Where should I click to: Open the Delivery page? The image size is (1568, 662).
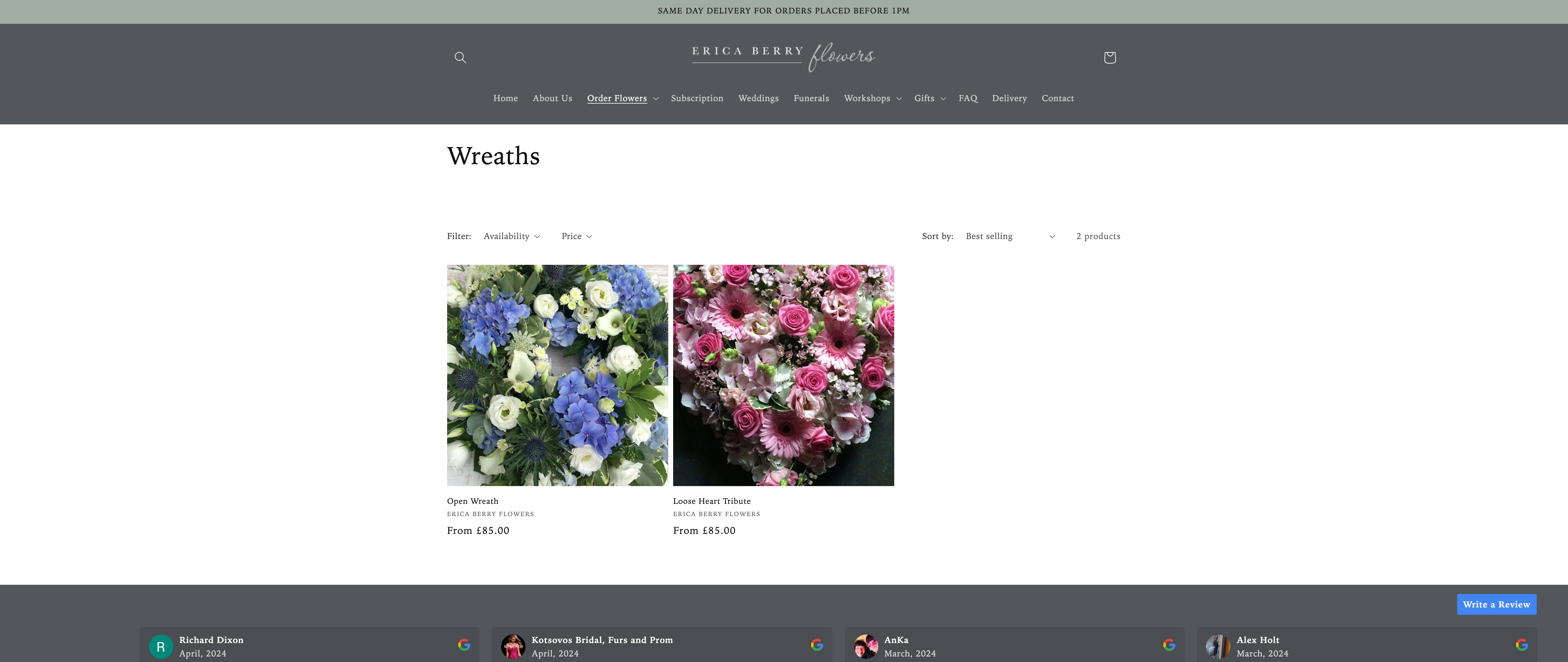(x=1009, y=98)
